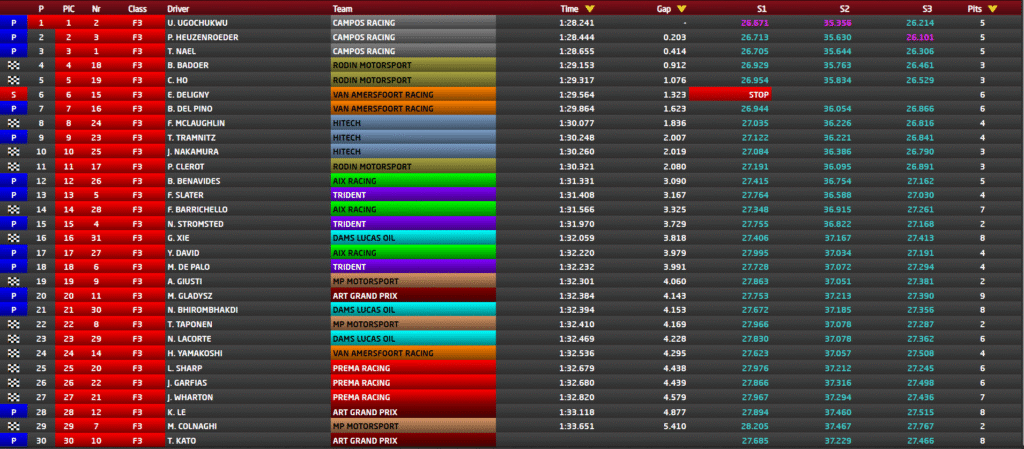Click the blue P icon in Ugochukwu's row
Image resolution: width=1024 pixels, height=449 pixels.
click(13, 21)
